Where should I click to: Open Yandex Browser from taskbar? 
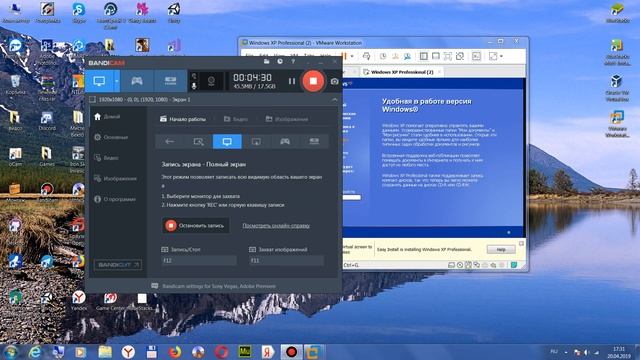[x=128, y=351]
